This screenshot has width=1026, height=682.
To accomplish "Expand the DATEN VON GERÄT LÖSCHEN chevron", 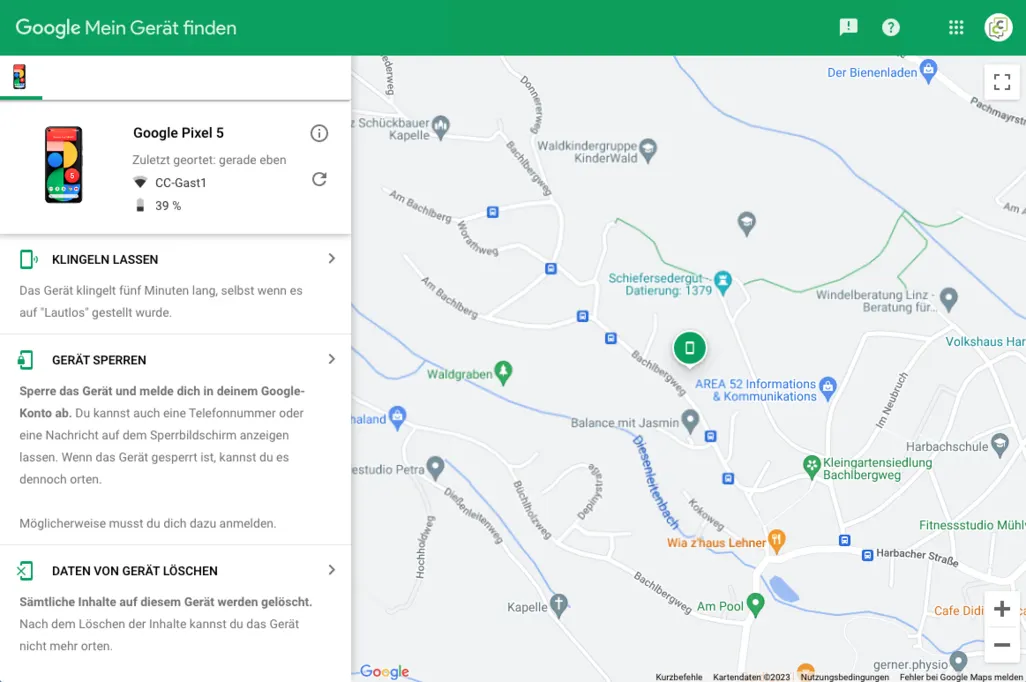I will point(332,569).
